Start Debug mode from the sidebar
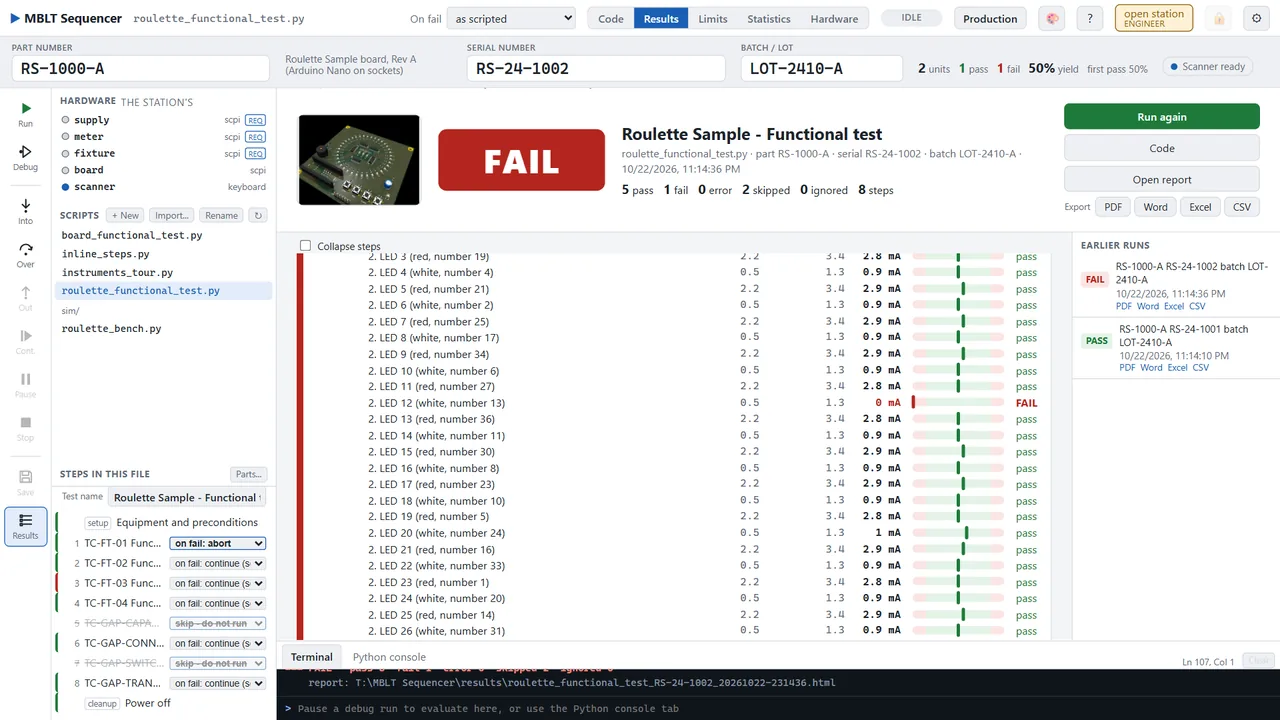1280x720 pixels. (25, 158)
